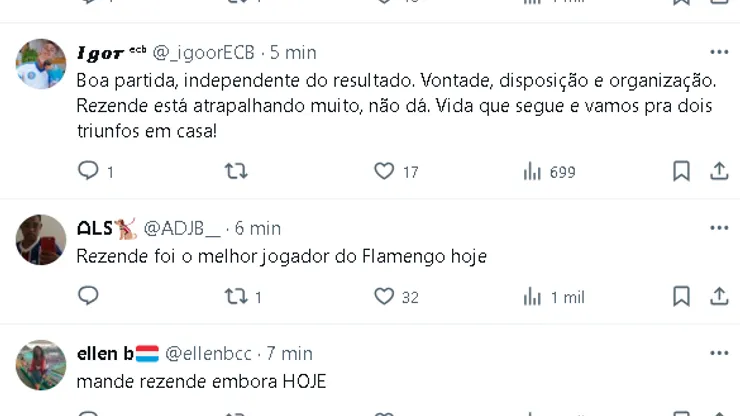The image size is (740, 416).
Task: Repost Igor's tweet about the match
Action: coord(236,172)
